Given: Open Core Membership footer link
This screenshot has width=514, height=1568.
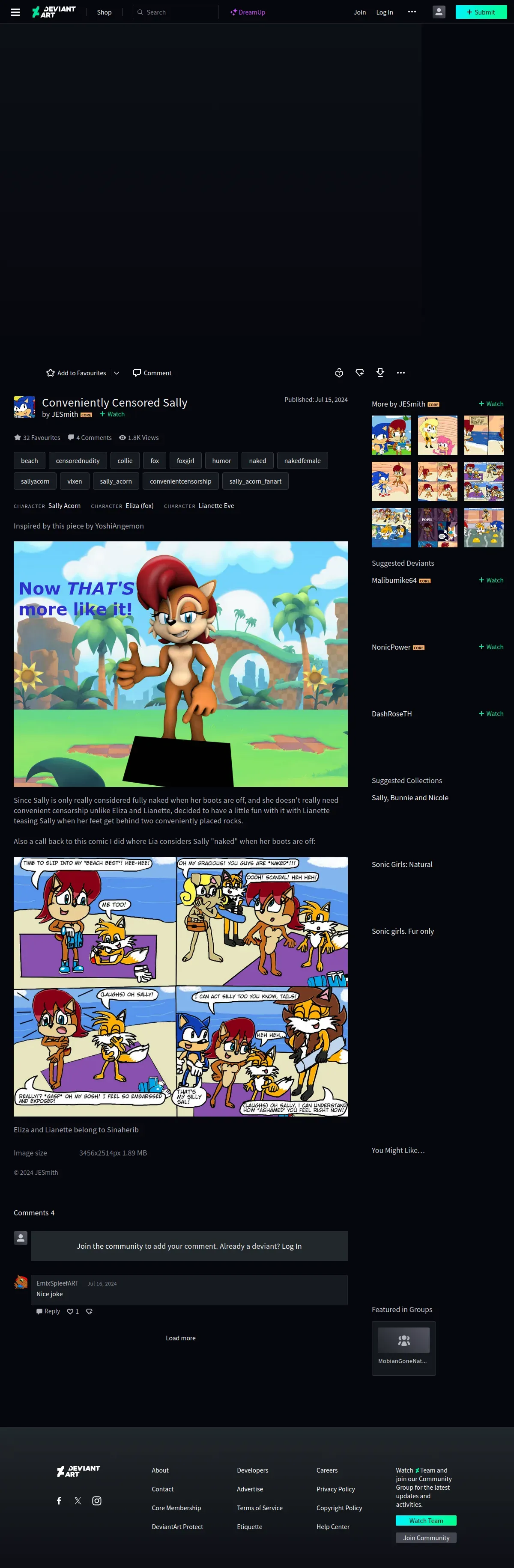Looking at the screenshot, I should [176, 1509].
